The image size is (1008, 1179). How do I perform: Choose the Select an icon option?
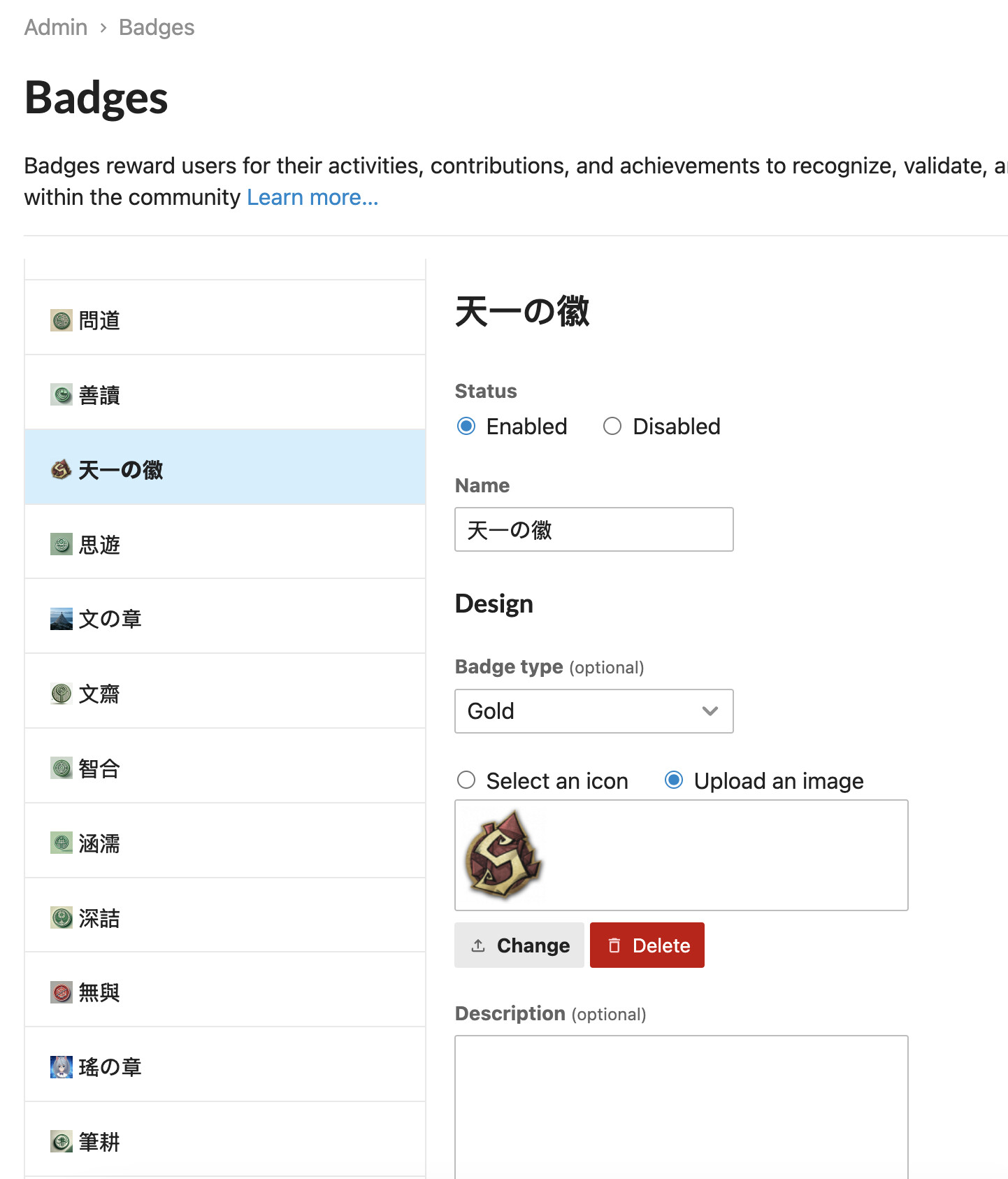(x=466, y=780)
